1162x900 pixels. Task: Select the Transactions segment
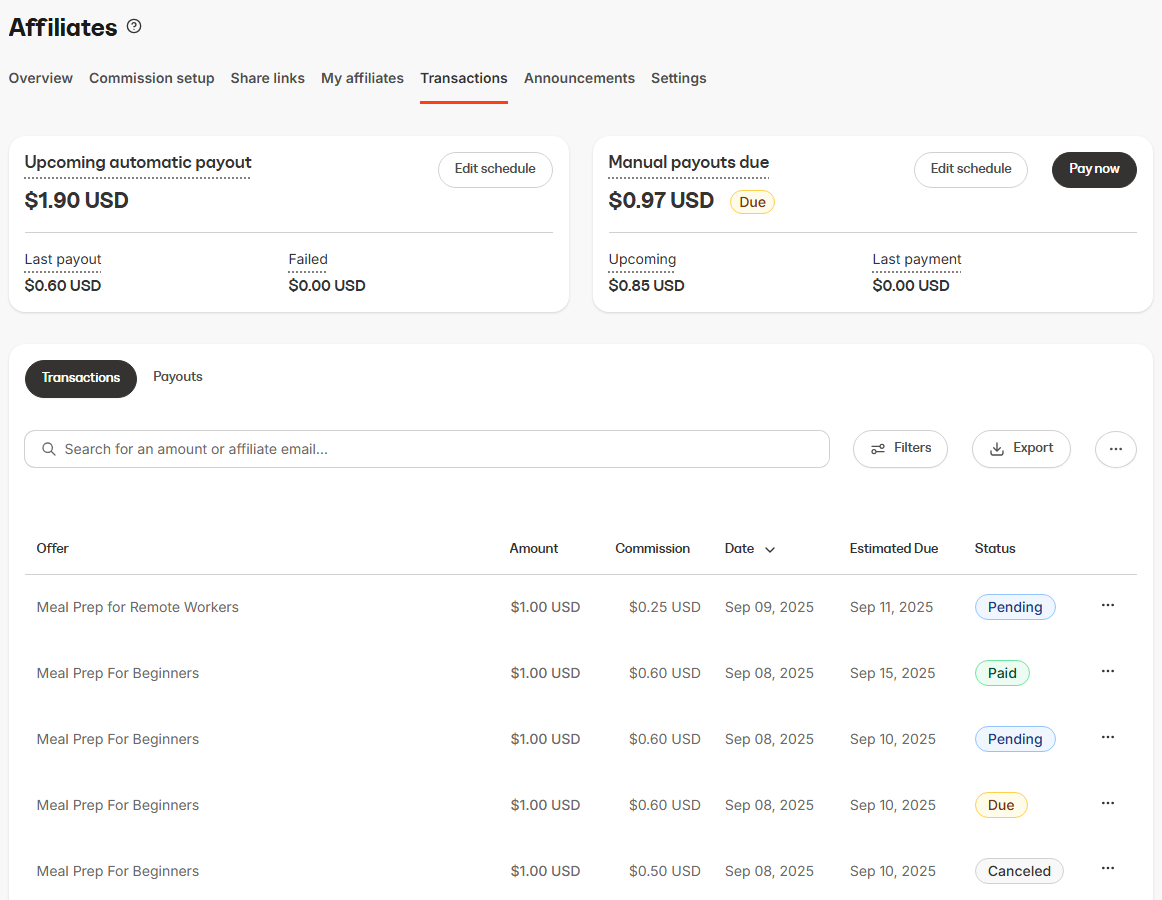click(80, 378)
